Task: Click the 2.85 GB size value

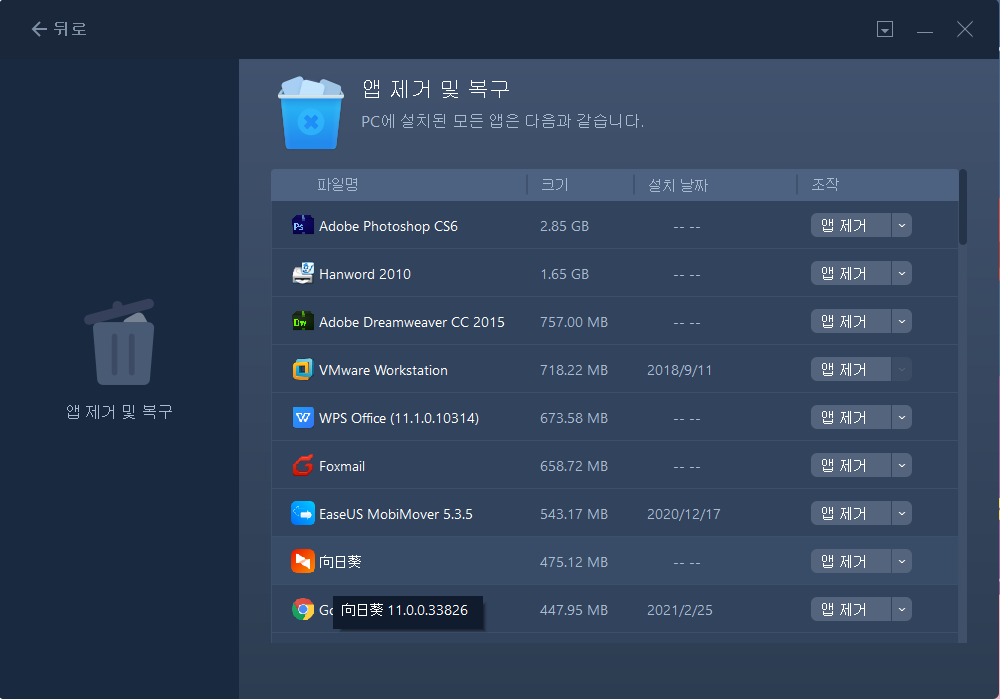Action: point(564,226)
